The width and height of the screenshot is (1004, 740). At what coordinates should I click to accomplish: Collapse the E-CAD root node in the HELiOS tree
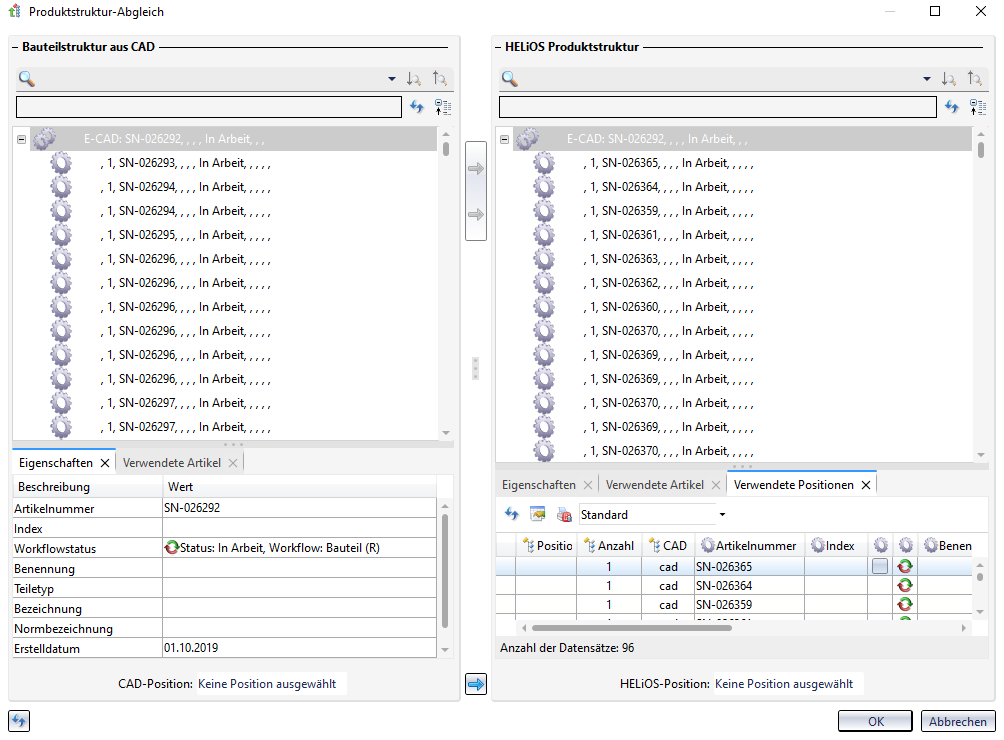click(x=504, y=140)
